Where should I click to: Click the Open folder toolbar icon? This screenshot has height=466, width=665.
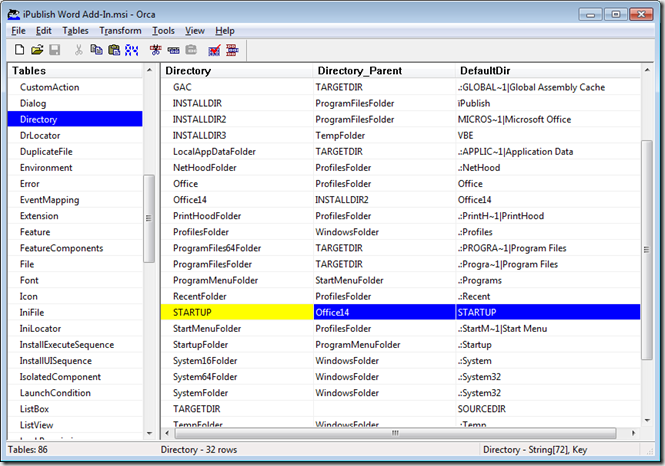tap(37, 50)
